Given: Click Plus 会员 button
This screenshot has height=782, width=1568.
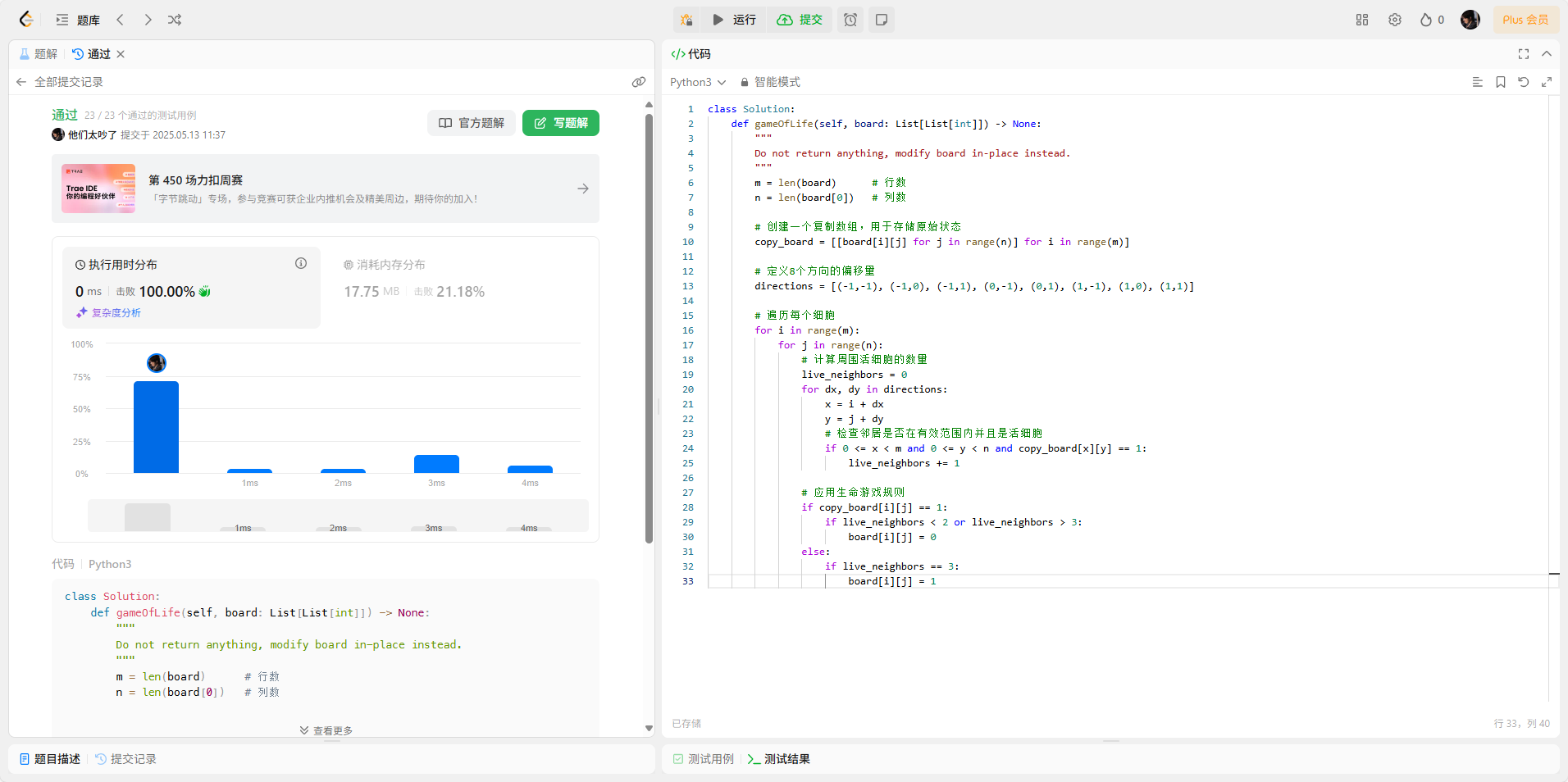Looking at the screenshot, I should (1525, 20).
